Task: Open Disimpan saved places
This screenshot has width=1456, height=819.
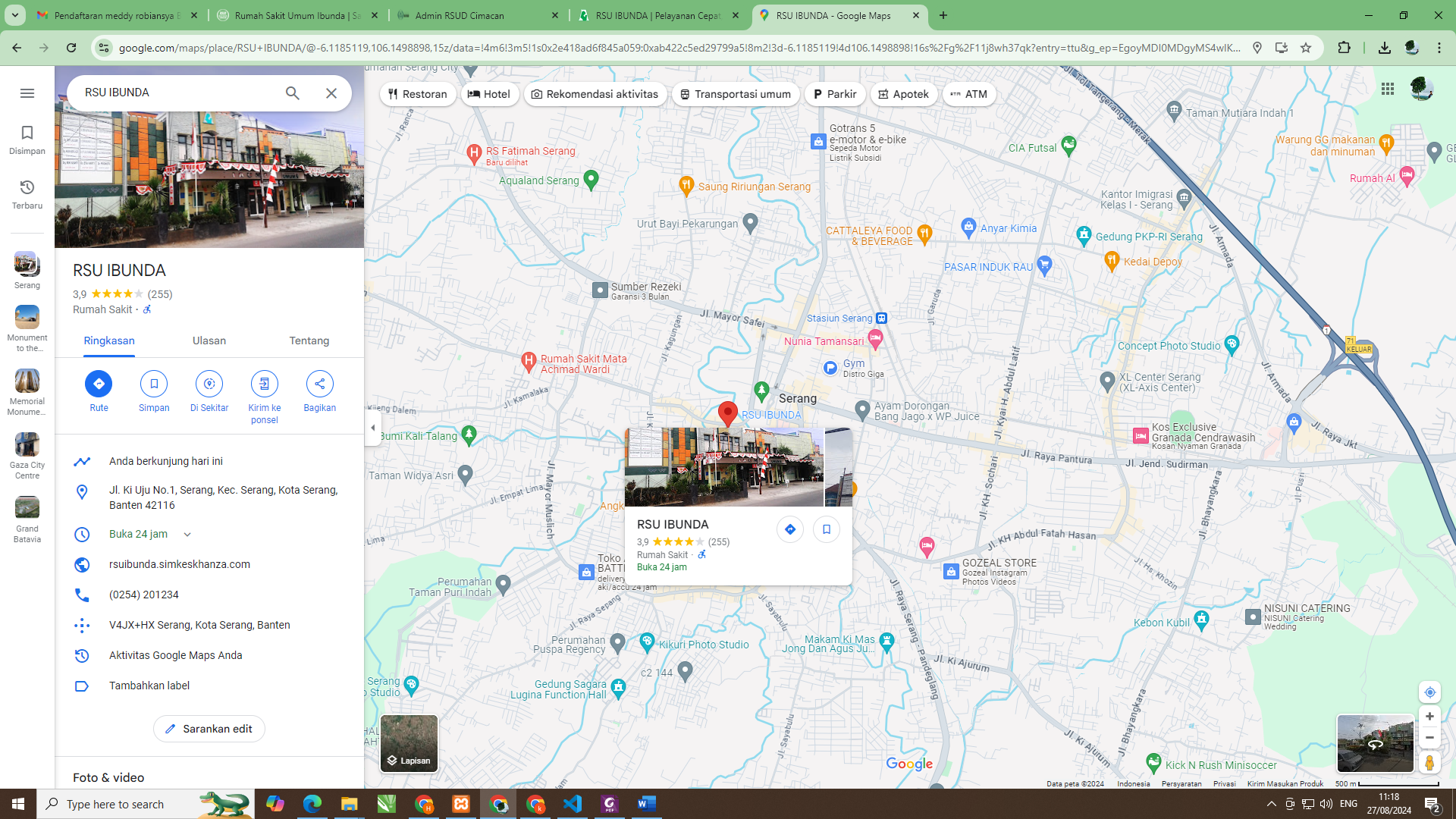Action: (x=27, y=140)
